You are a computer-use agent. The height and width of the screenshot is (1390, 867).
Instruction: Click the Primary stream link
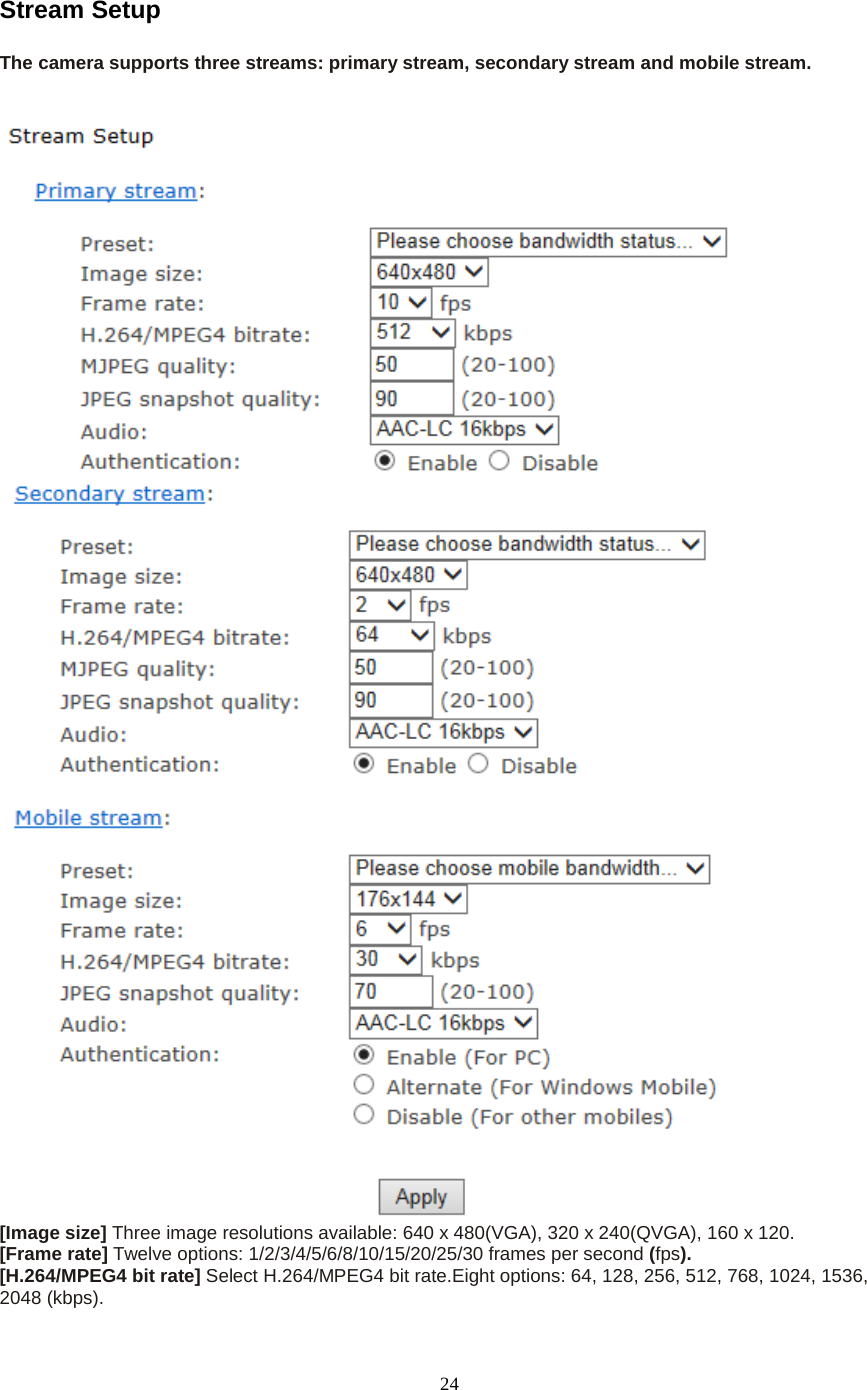click(x=115, y=191)
